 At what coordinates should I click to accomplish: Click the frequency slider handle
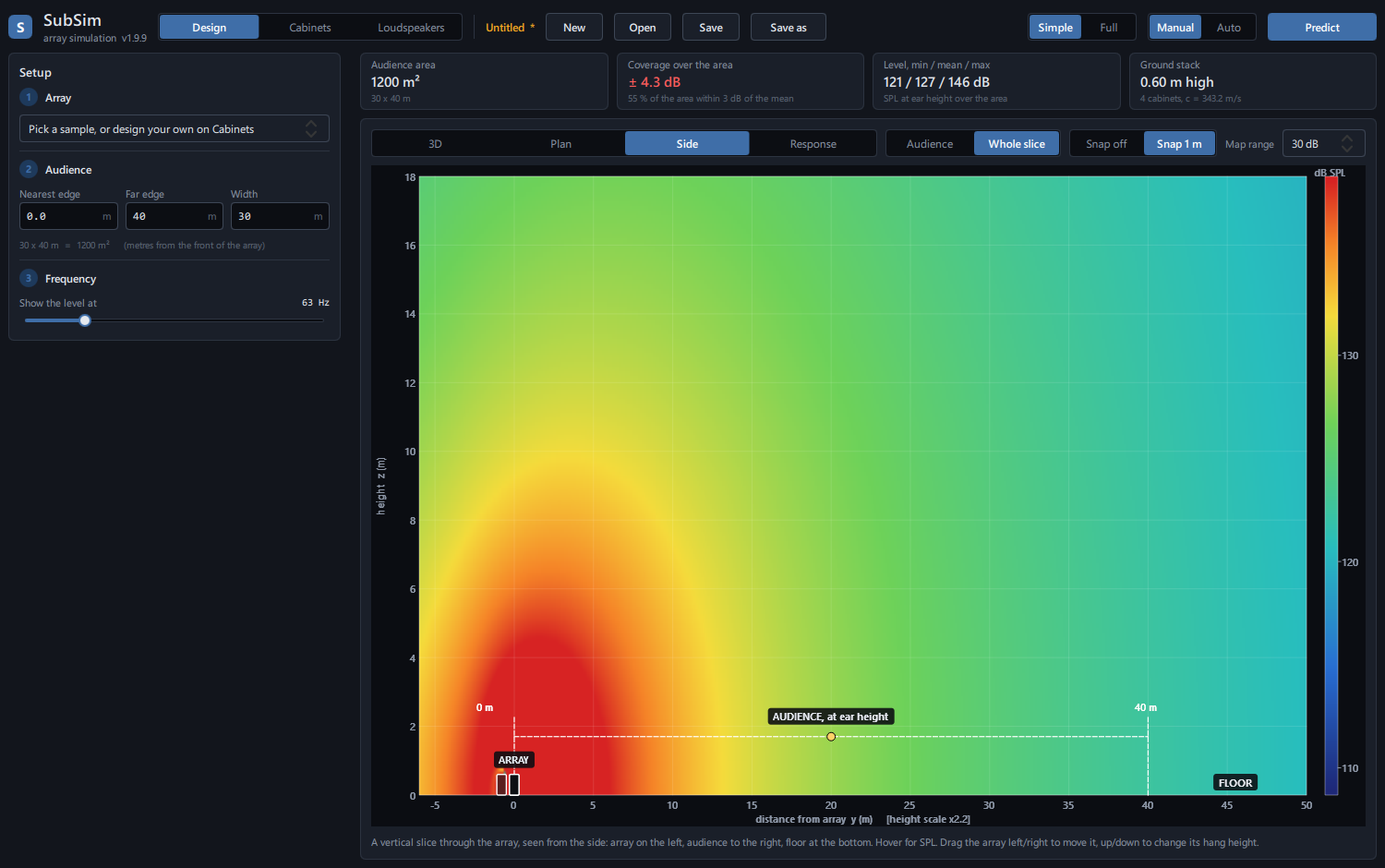click(x=85, y=320)
